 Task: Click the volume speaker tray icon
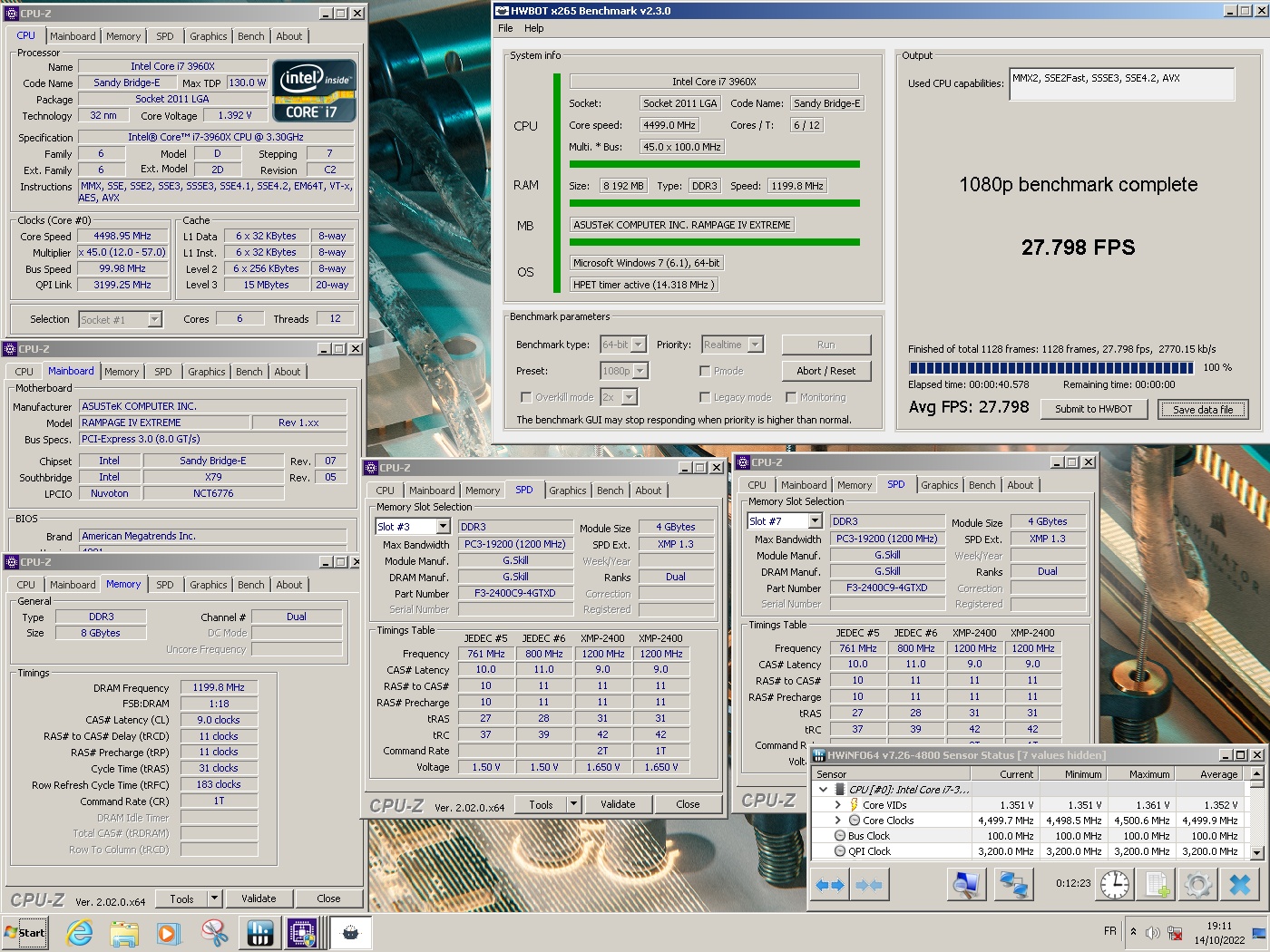[x=1153, y=933]
